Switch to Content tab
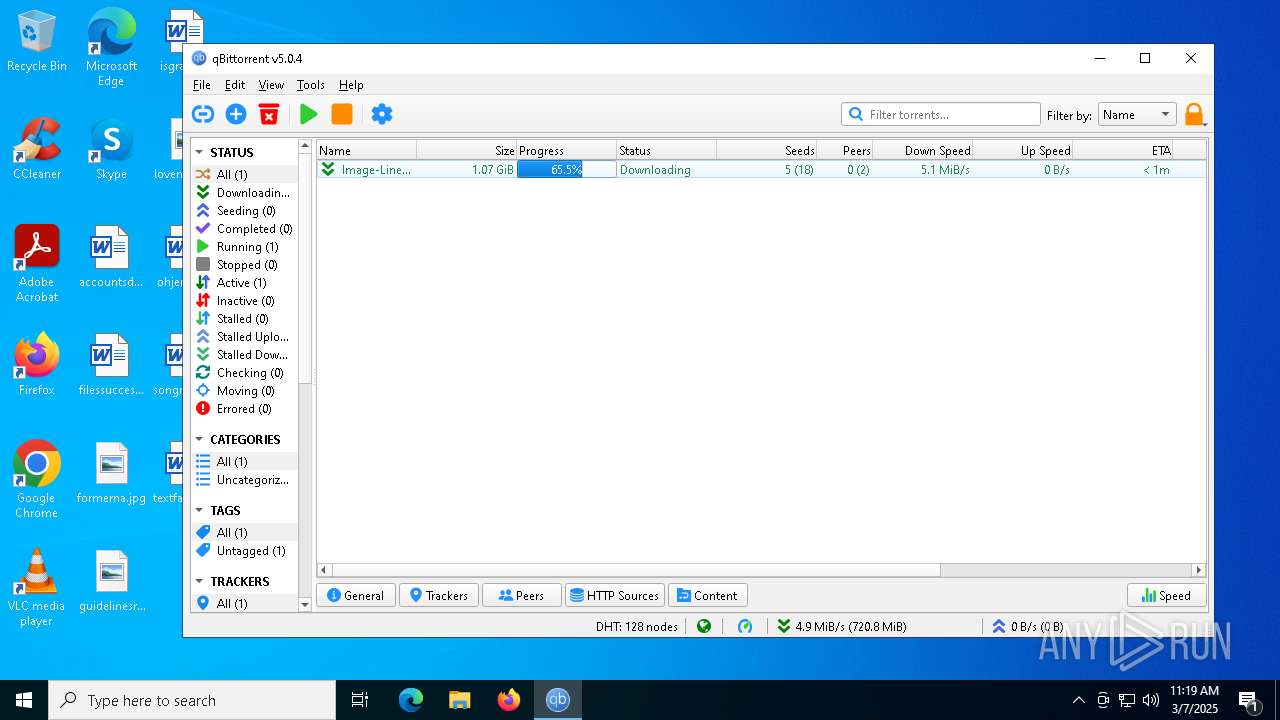Image resolution: width=1280 pixels, height=720 pixels. [707, 595]
